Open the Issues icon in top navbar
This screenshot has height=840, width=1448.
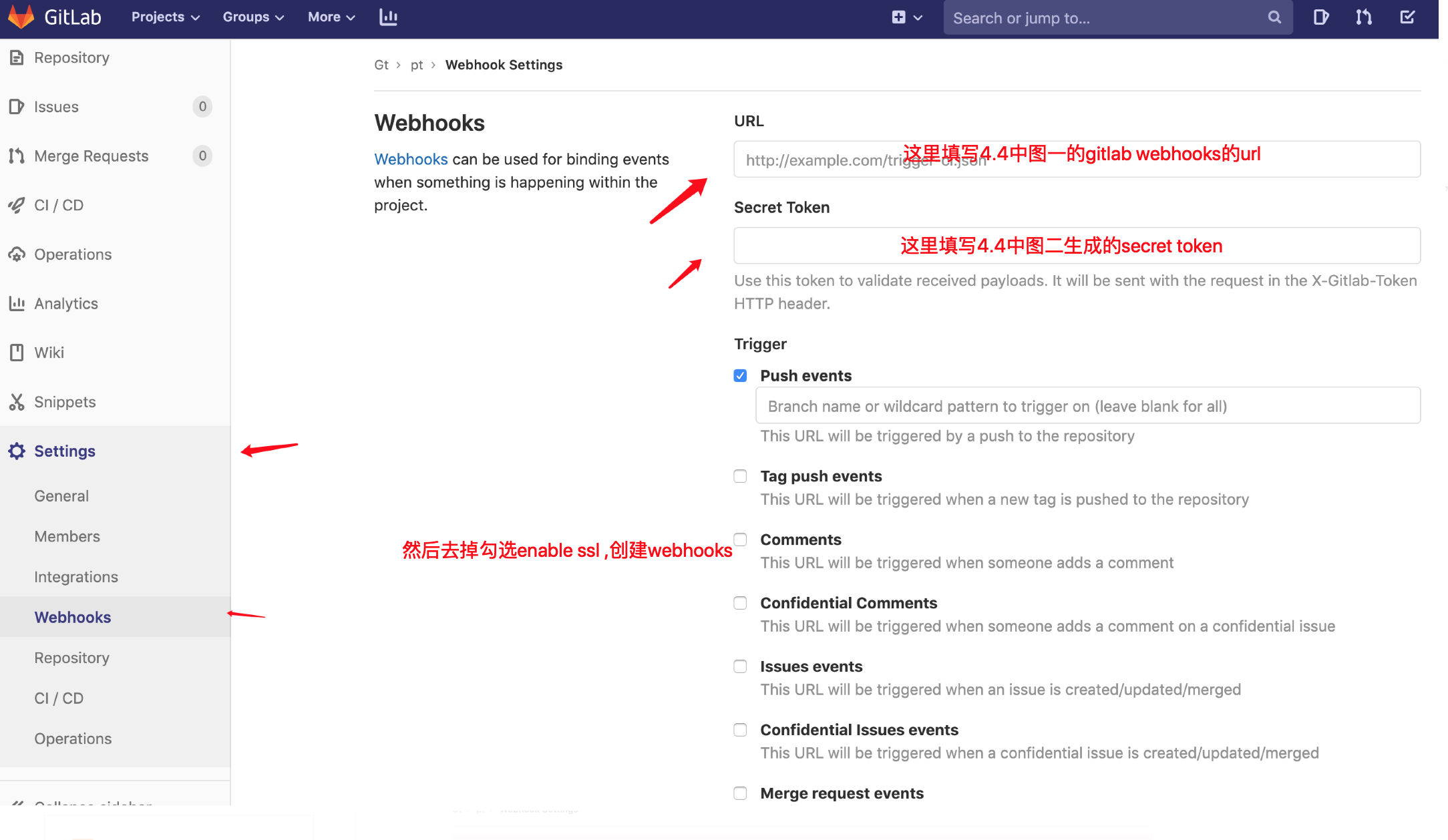(1320, 17)
